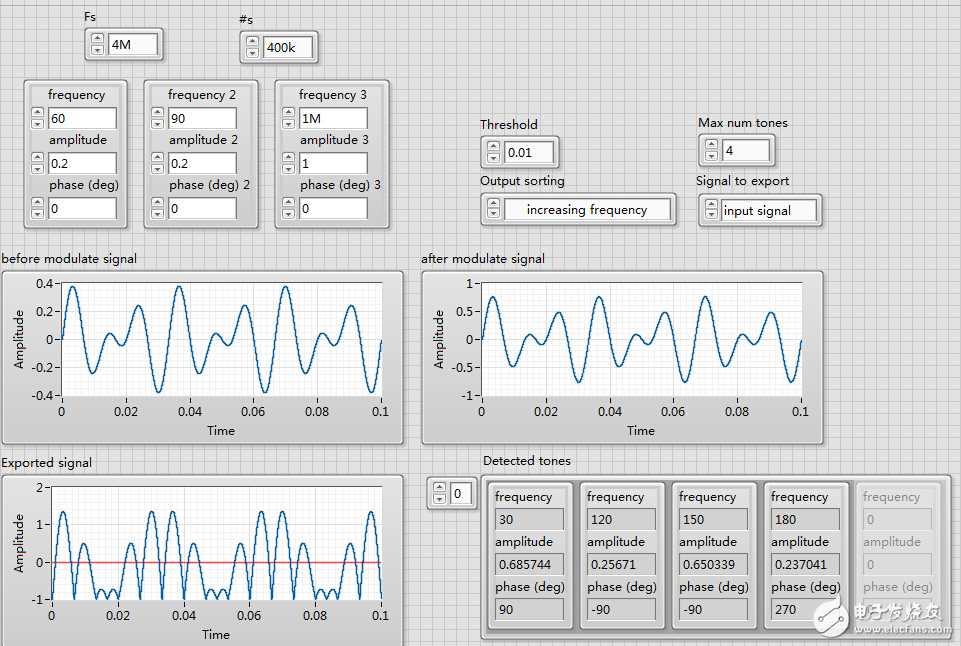This screenshot has height=646, width=961.
Task: Select first detected tone frequency value 30
Action: pyautogui.click(x=528, y=519)
